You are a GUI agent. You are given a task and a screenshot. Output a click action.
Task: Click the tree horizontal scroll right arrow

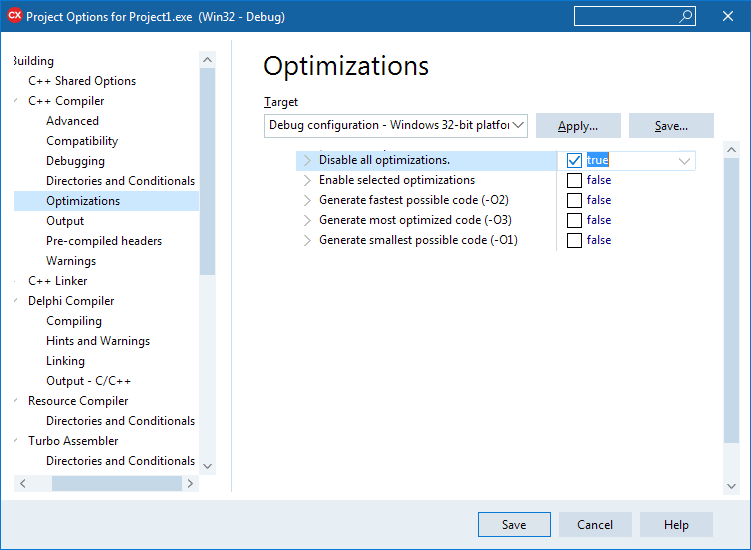(190, 483)
